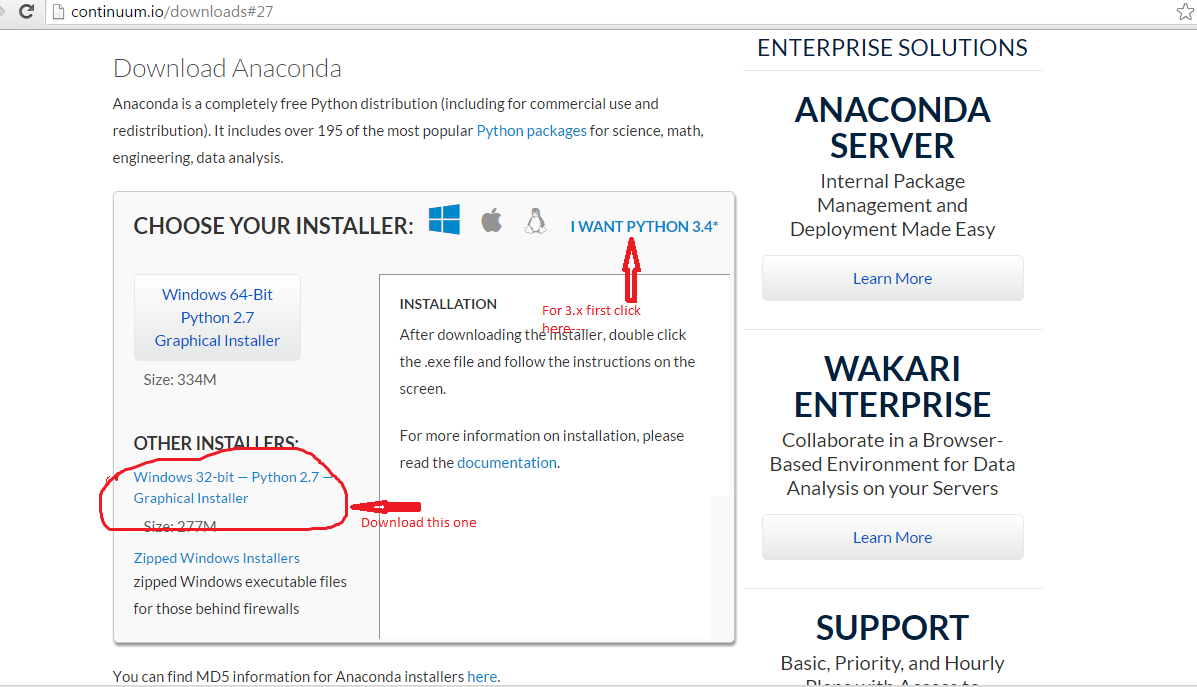1197x687 pixels.
Task: Open the Zipped Windows Installers link
Action: click(217, 558)
